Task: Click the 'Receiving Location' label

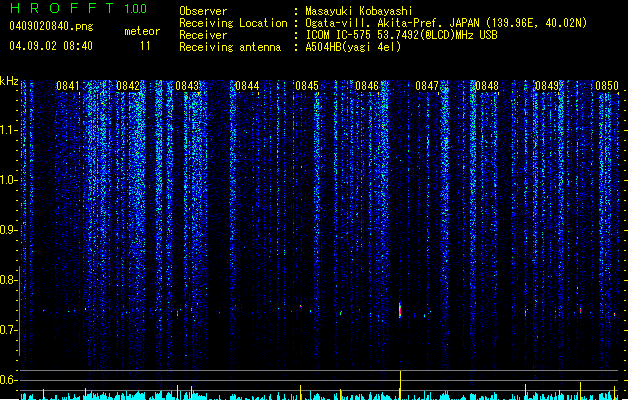Action: tap(233, 23)
